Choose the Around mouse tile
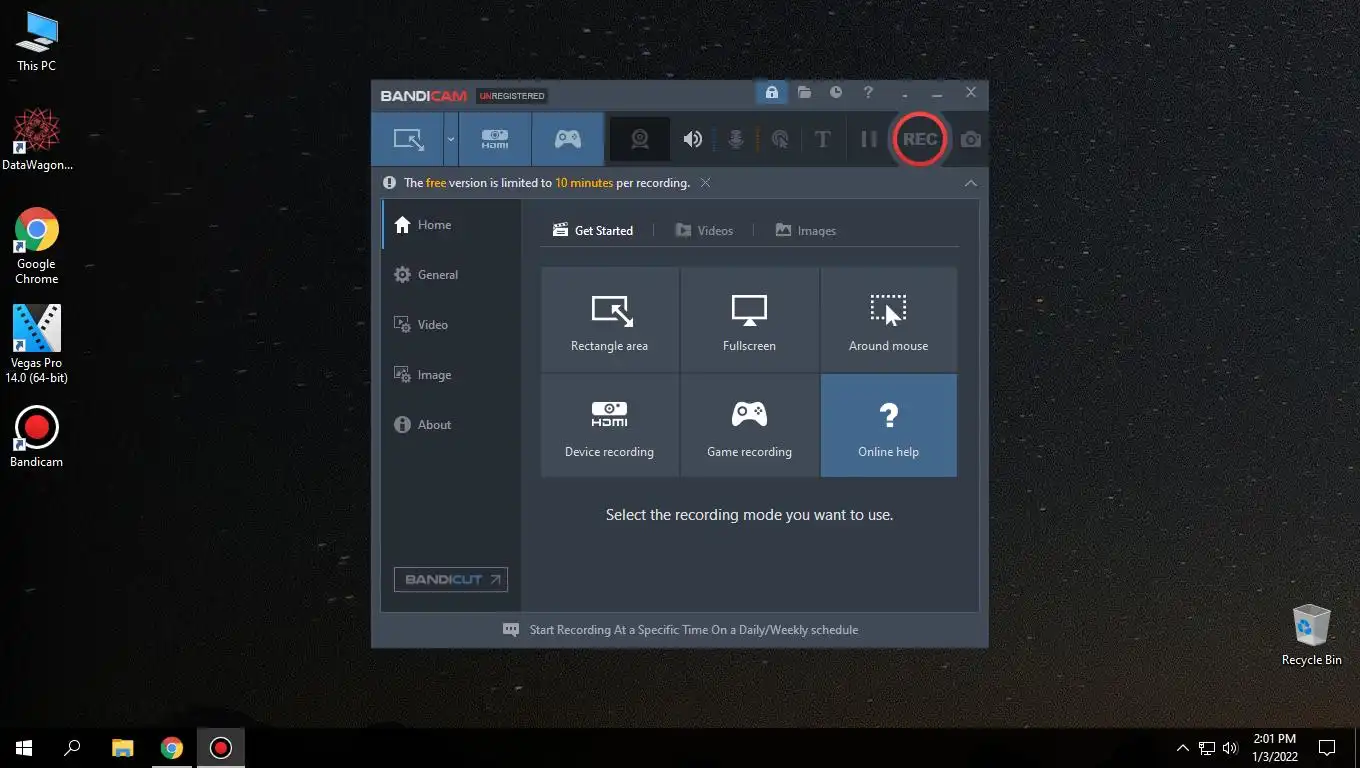Image resolution: width=1360 pixels, height=768 pixels. (x=888, y=320)
